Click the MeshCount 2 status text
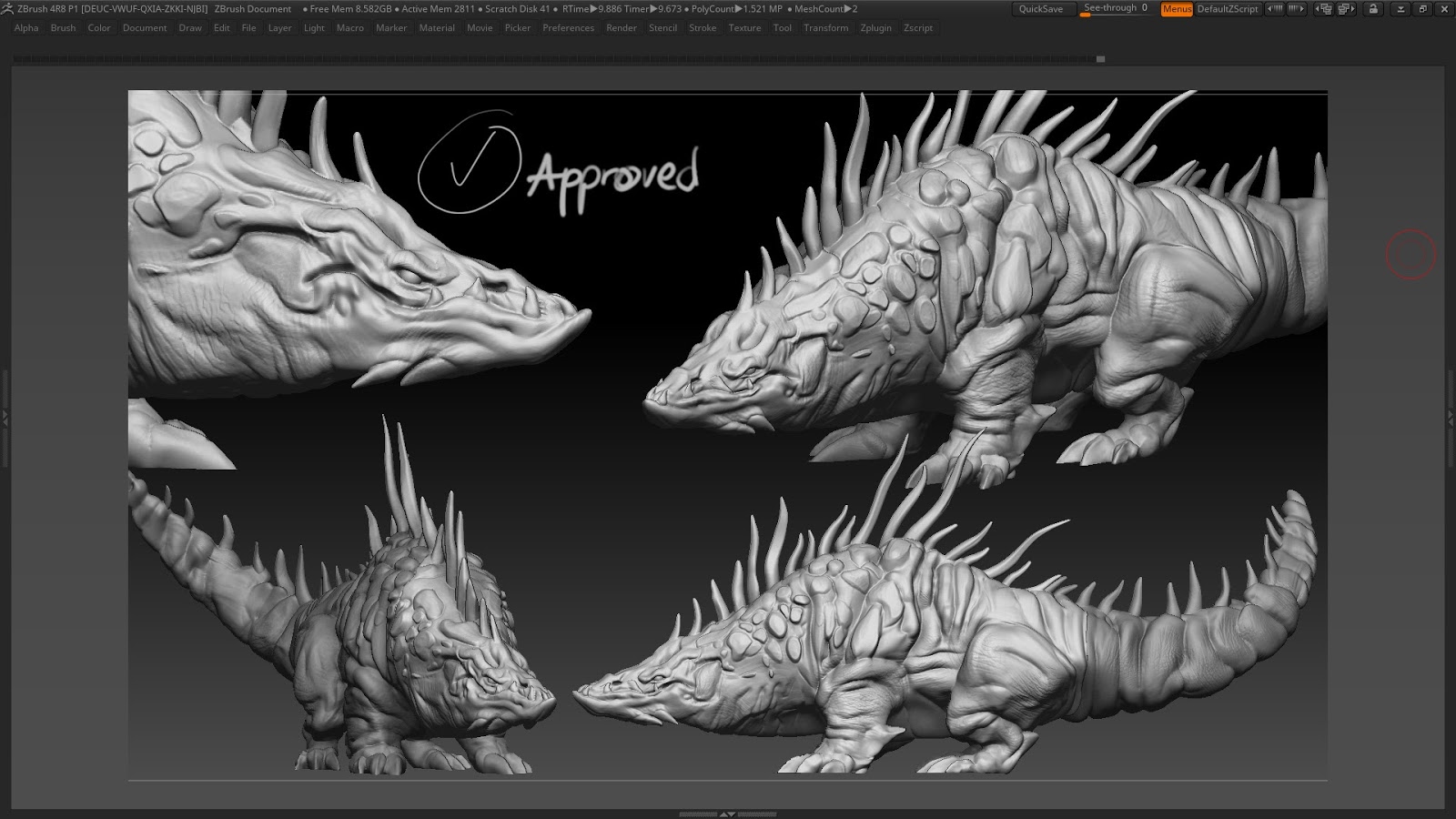Image resolution: width=1456 pixels, height=819 pixels. click(825, 9)
